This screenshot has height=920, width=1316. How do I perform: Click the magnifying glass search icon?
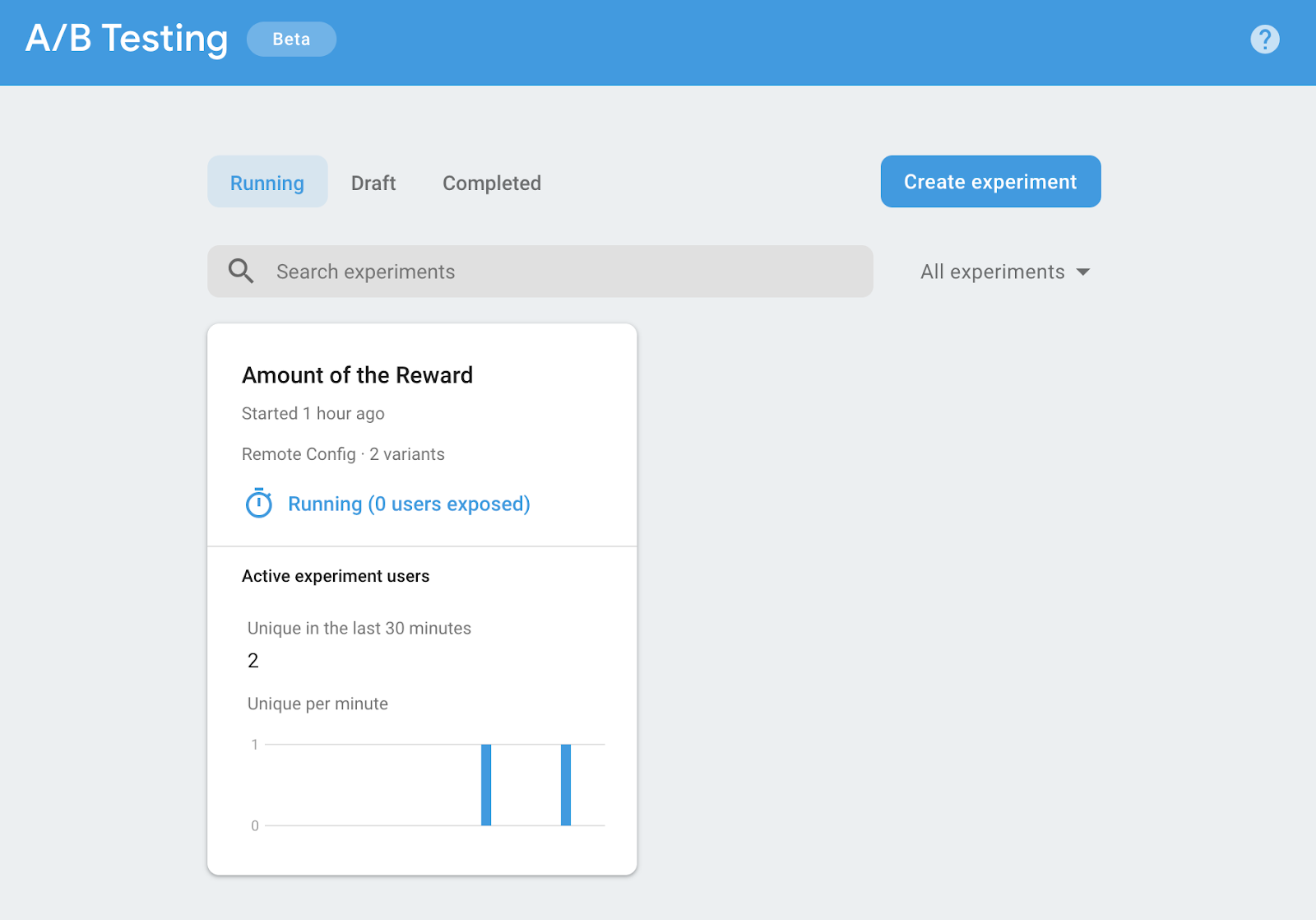click(241, 271)
